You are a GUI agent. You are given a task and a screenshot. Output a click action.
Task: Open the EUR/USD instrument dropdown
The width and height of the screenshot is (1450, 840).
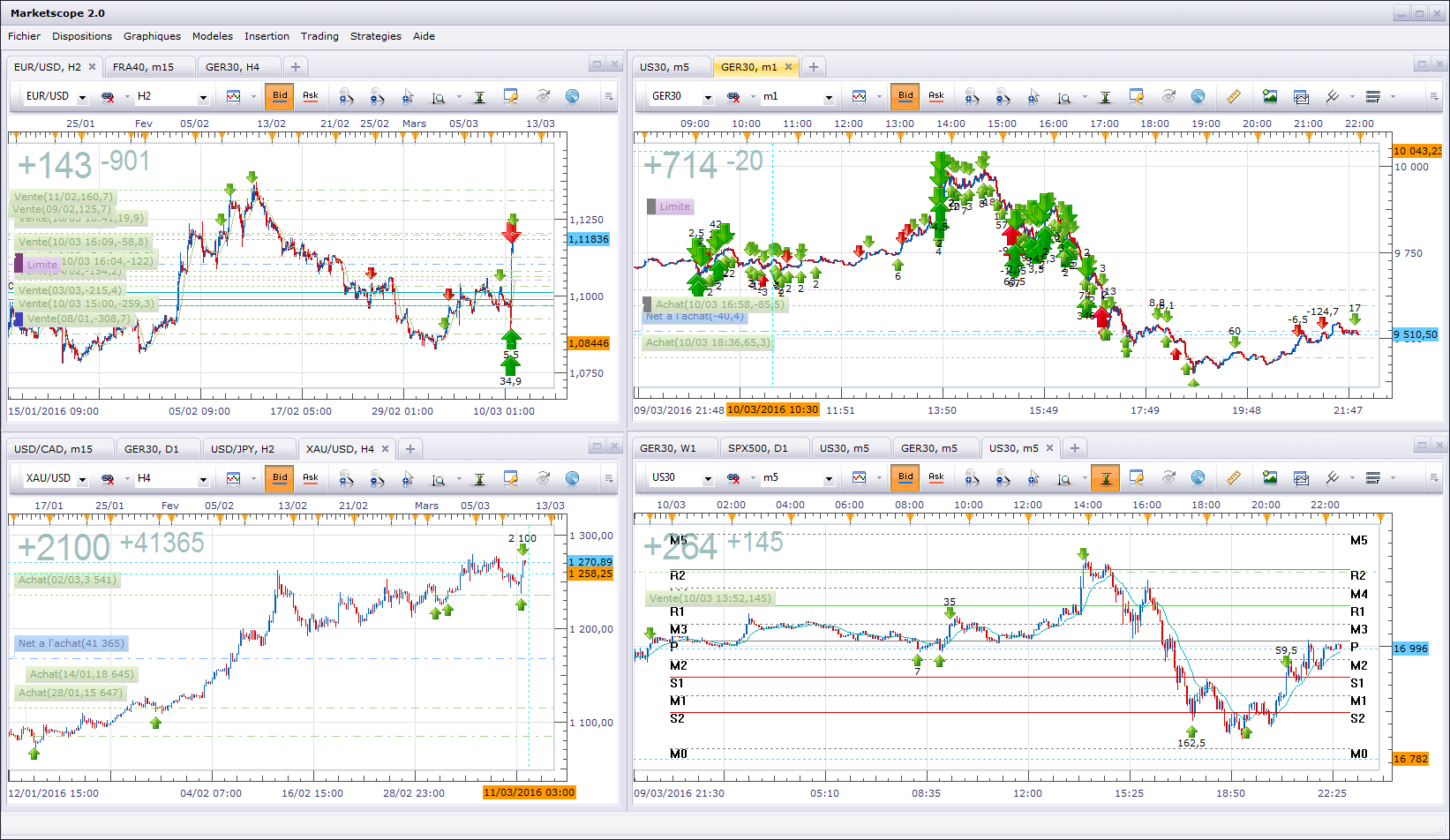click(x=82, y=97)
